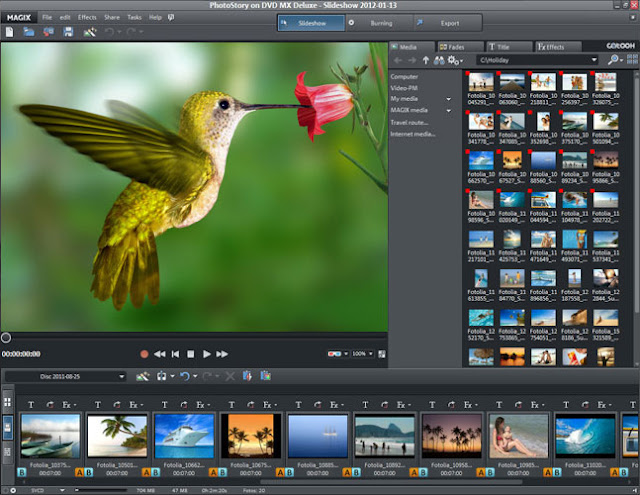Start playback with the play button
Viewport: 640px width, 495px height.
pyautogui.click(x=207, y=354)
